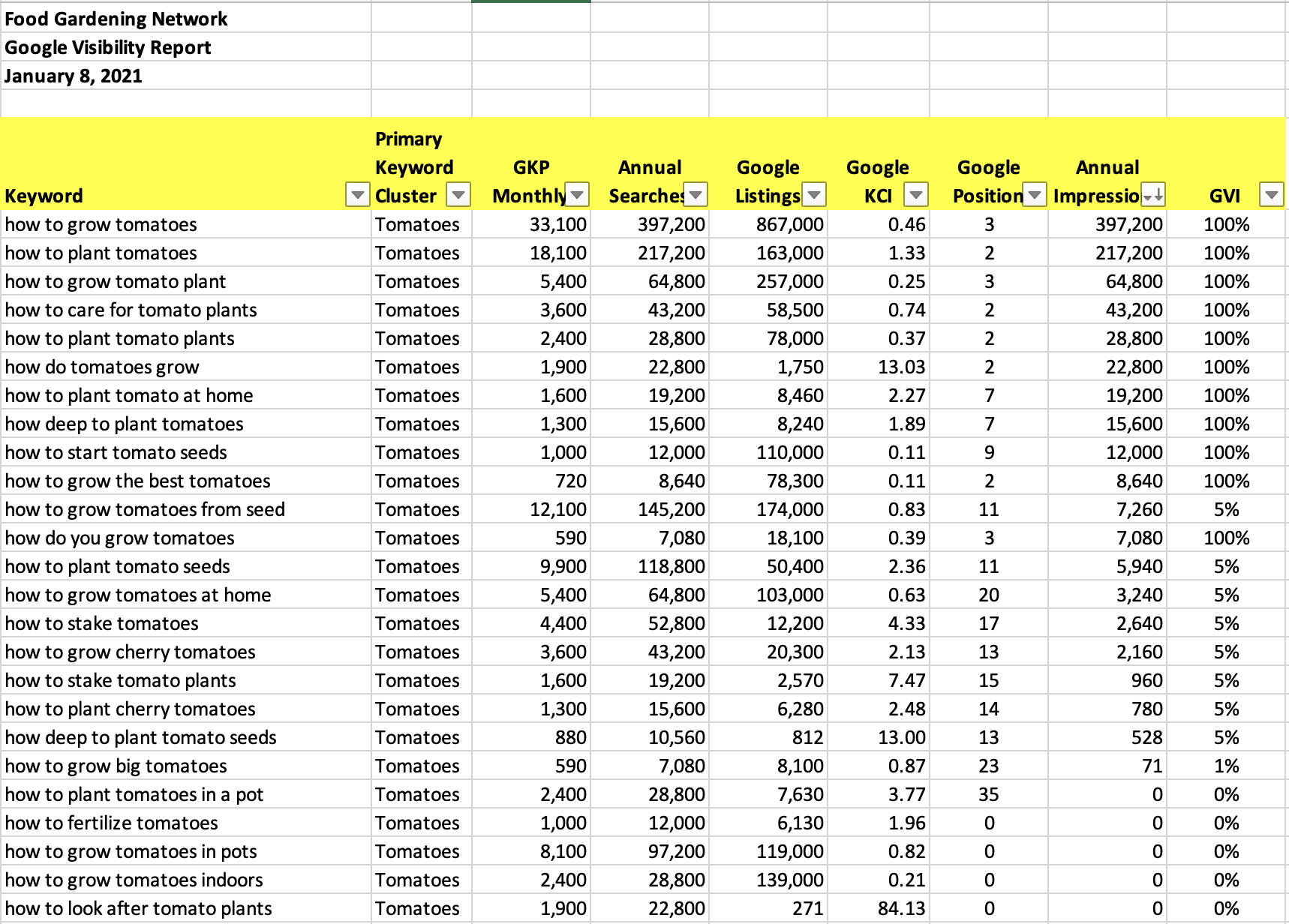Open the GKP Monthly filter arrow
1289x924 pixels.
pos(577,194)
